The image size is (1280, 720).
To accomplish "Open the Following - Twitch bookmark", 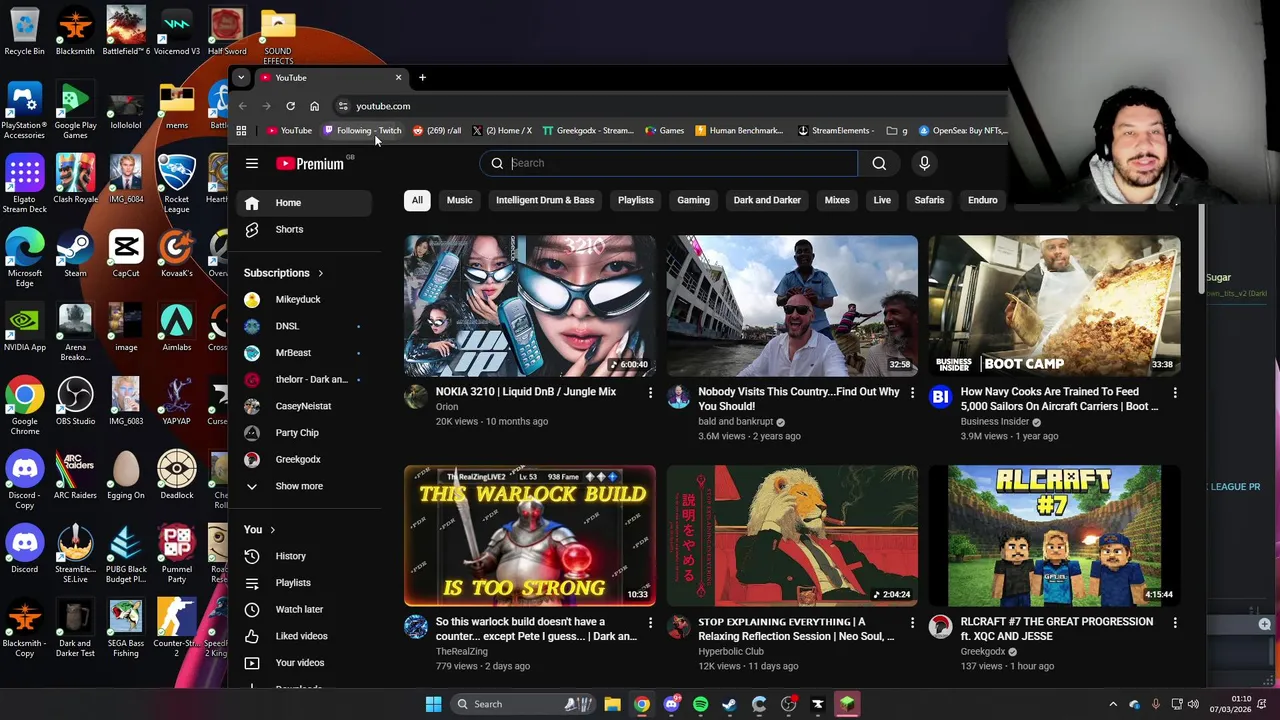I will pos(362,131).
